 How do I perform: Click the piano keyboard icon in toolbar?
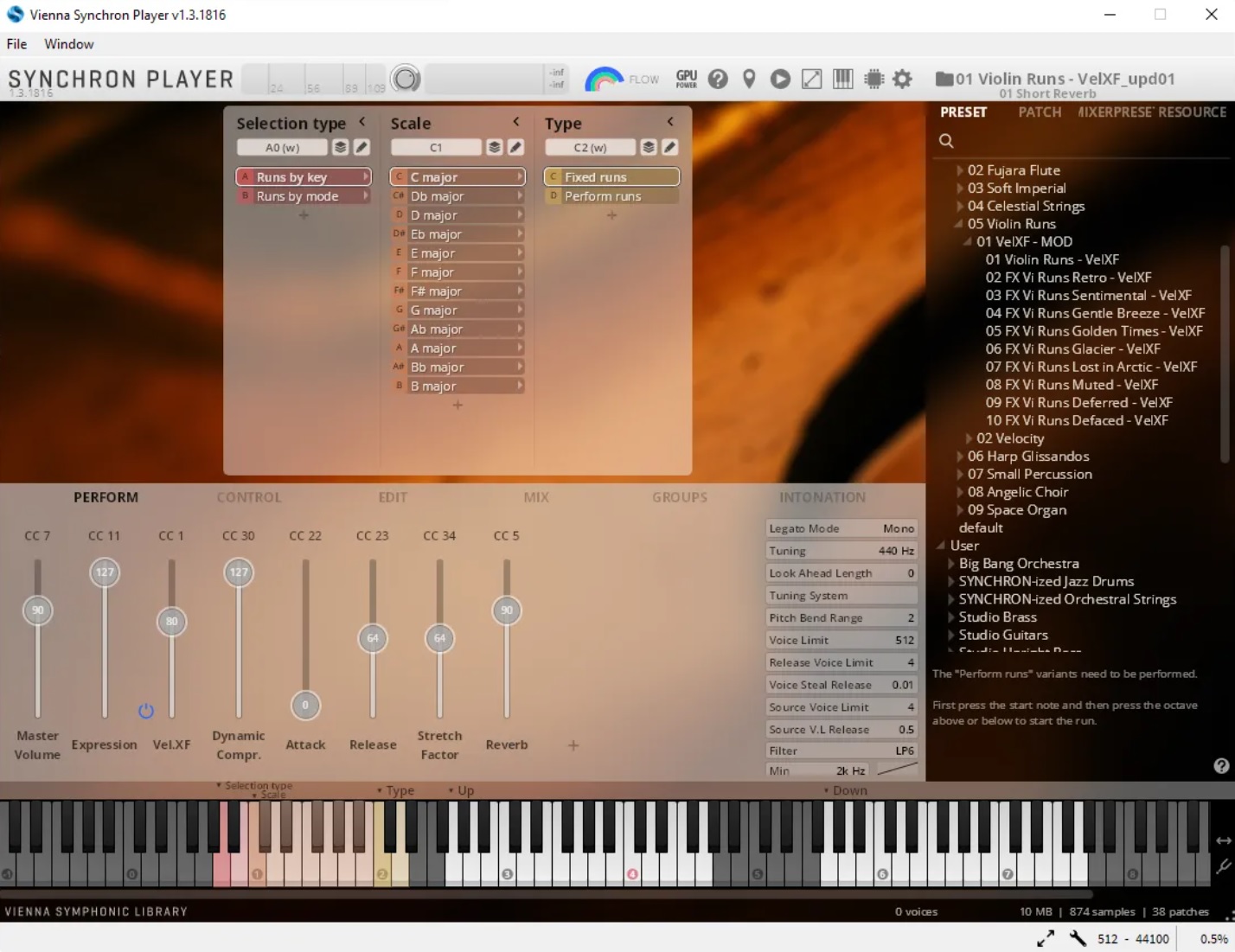pyautogui.click(x=842, y=80)
